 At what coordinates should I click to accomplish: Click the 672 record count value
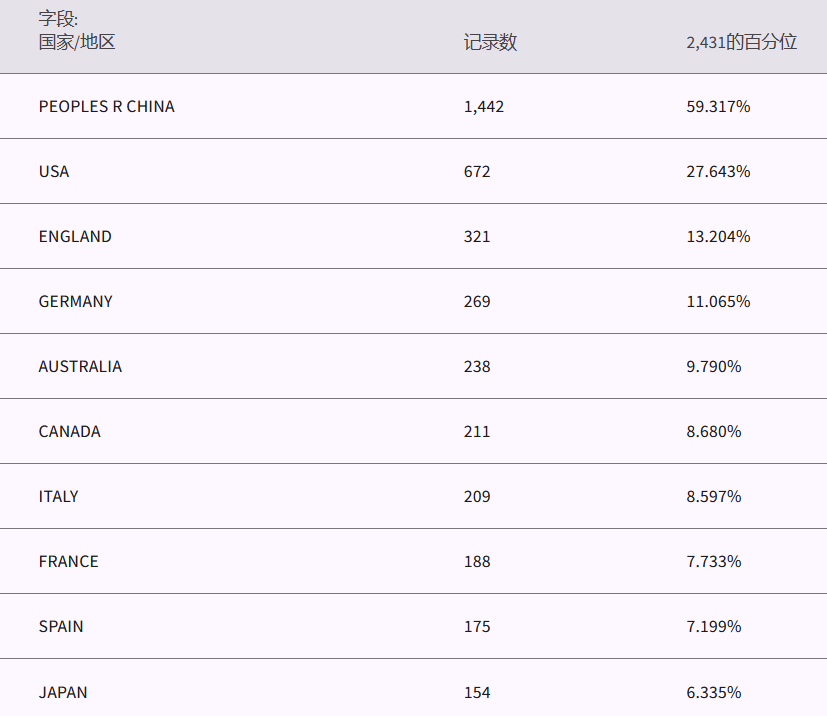click(x=477, y=171)
